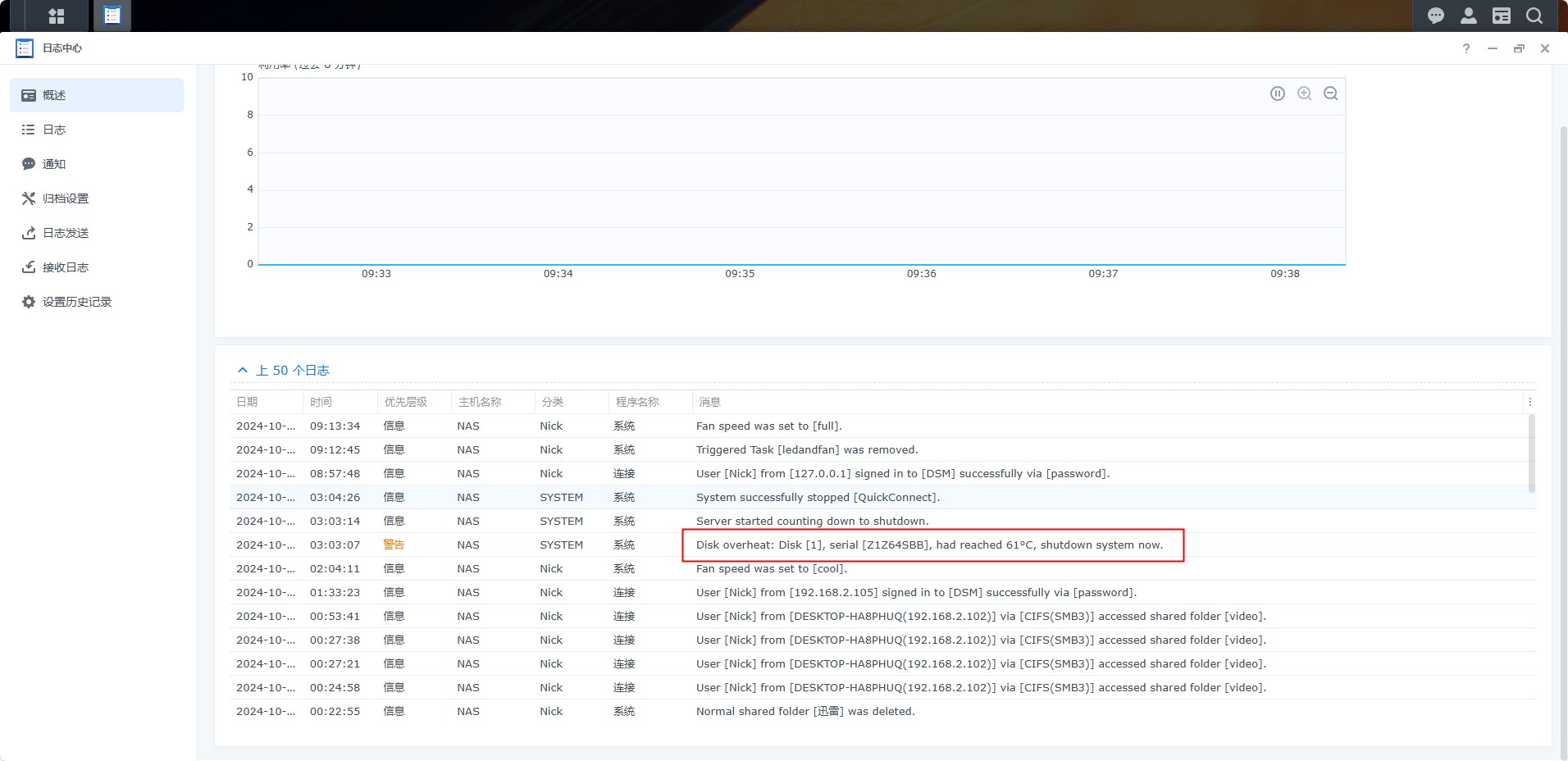Open the DSM search icon
The image size is (1568, 761).
1534,16
